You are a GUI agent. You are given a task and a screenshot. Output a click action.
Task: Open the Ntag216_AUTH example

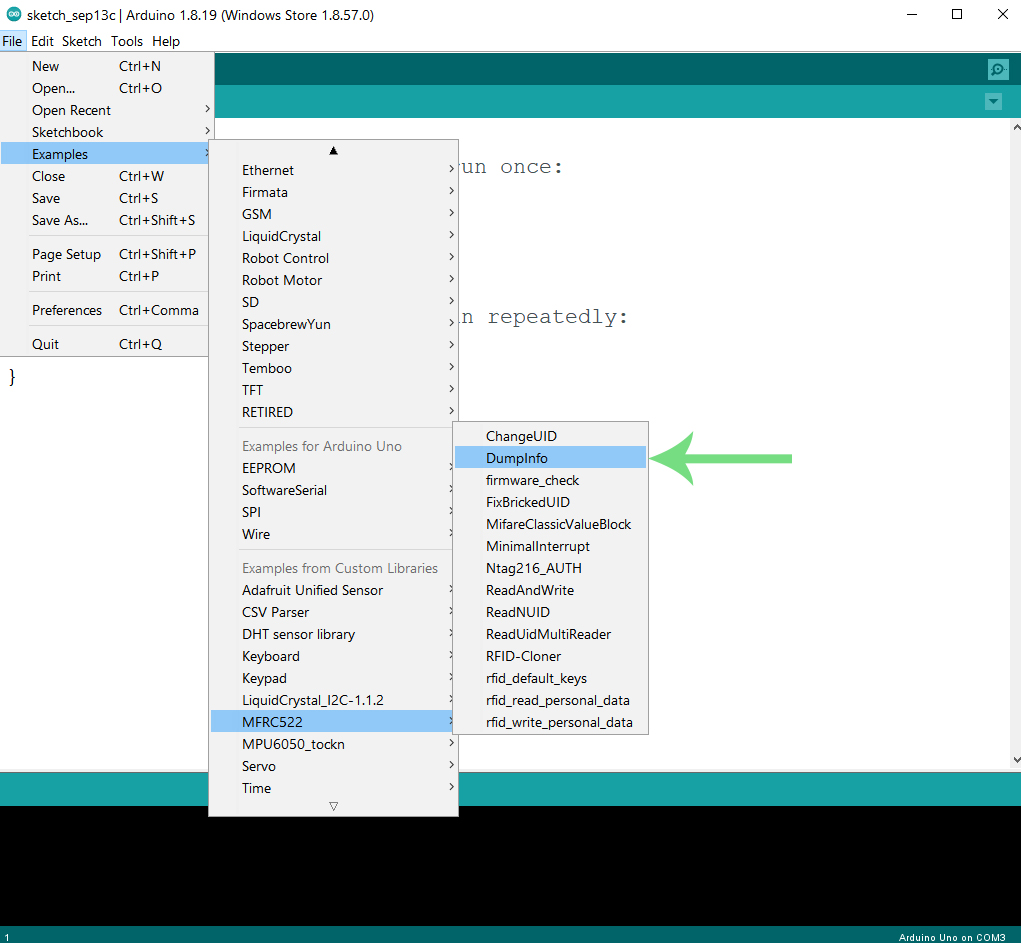[550, 569]
